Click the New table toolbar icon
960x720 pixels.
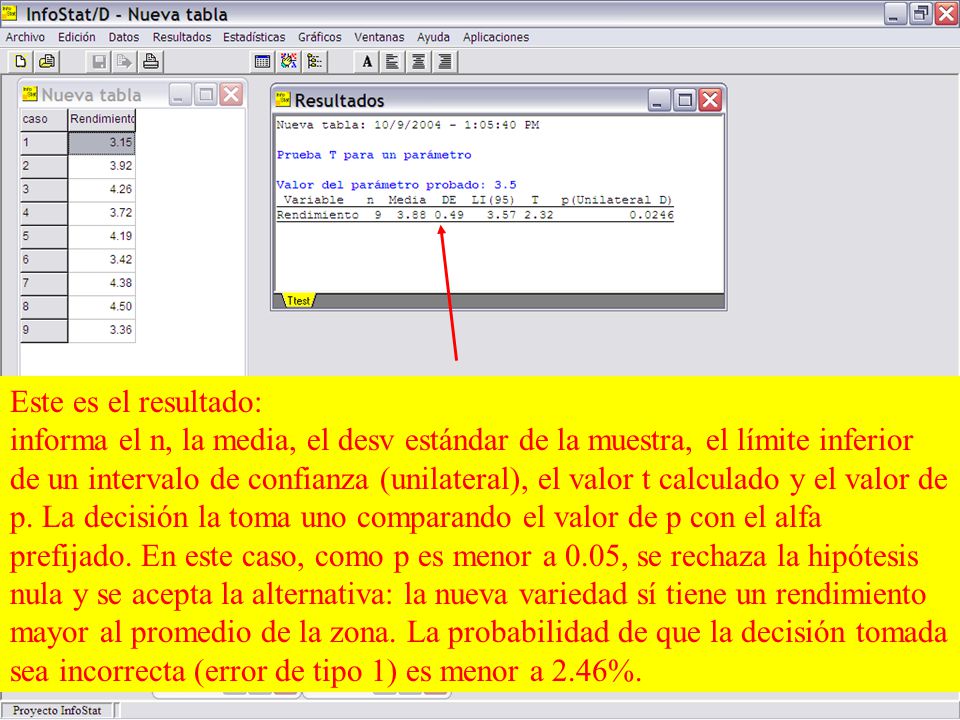pos(21,61)
